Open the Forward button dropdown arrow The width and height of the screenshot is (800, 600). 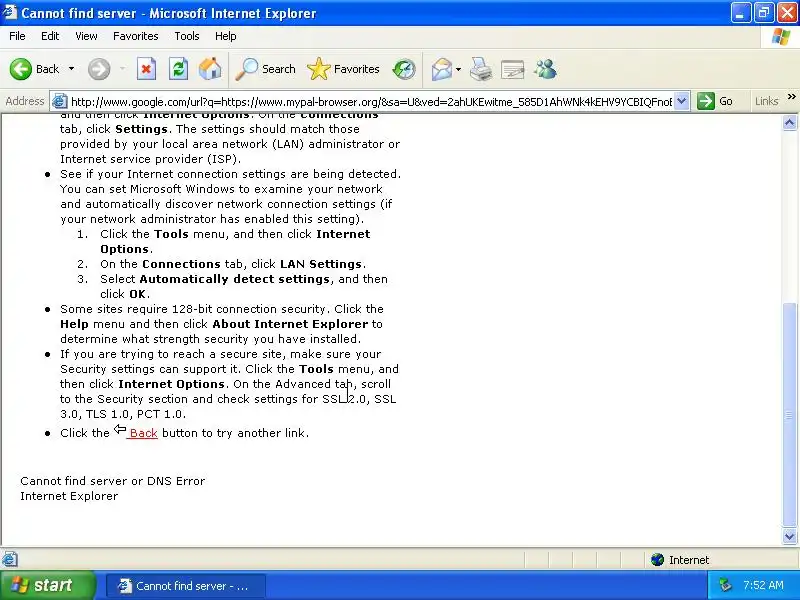(122, 69)
